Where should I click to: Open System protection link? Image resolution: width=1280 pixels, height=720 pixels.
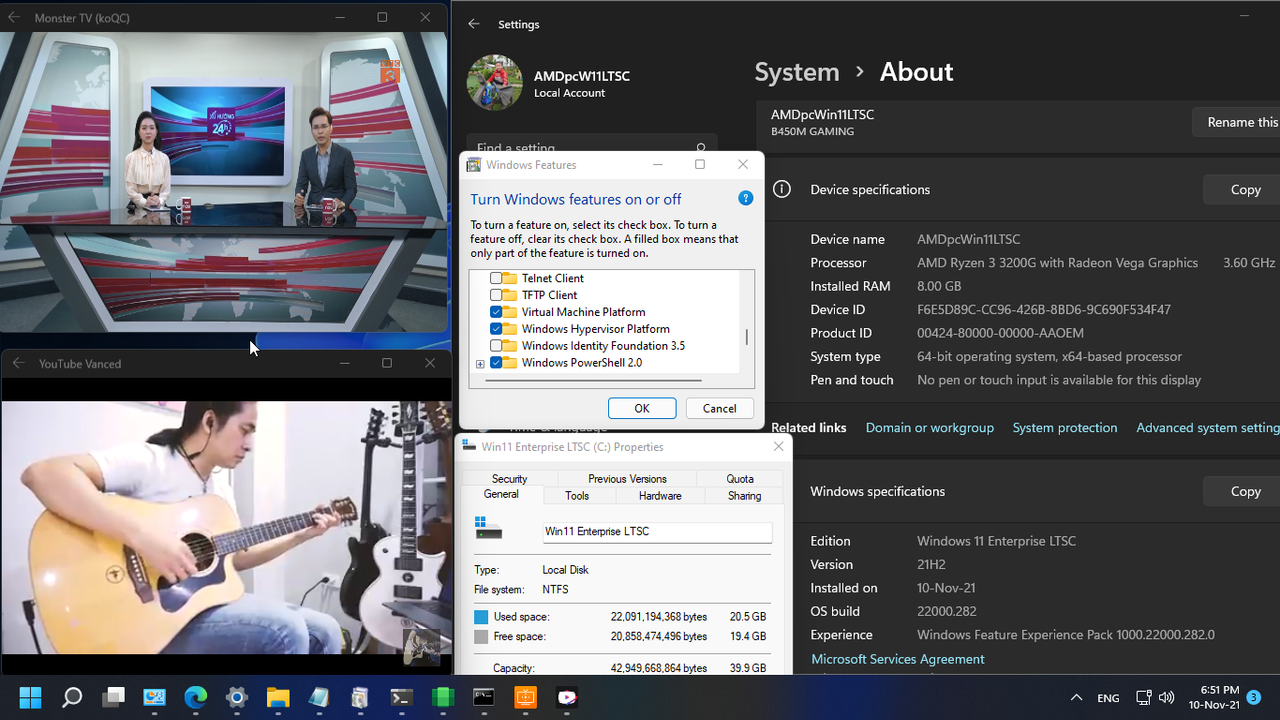pyautogui.click(x=1065, y=427)
